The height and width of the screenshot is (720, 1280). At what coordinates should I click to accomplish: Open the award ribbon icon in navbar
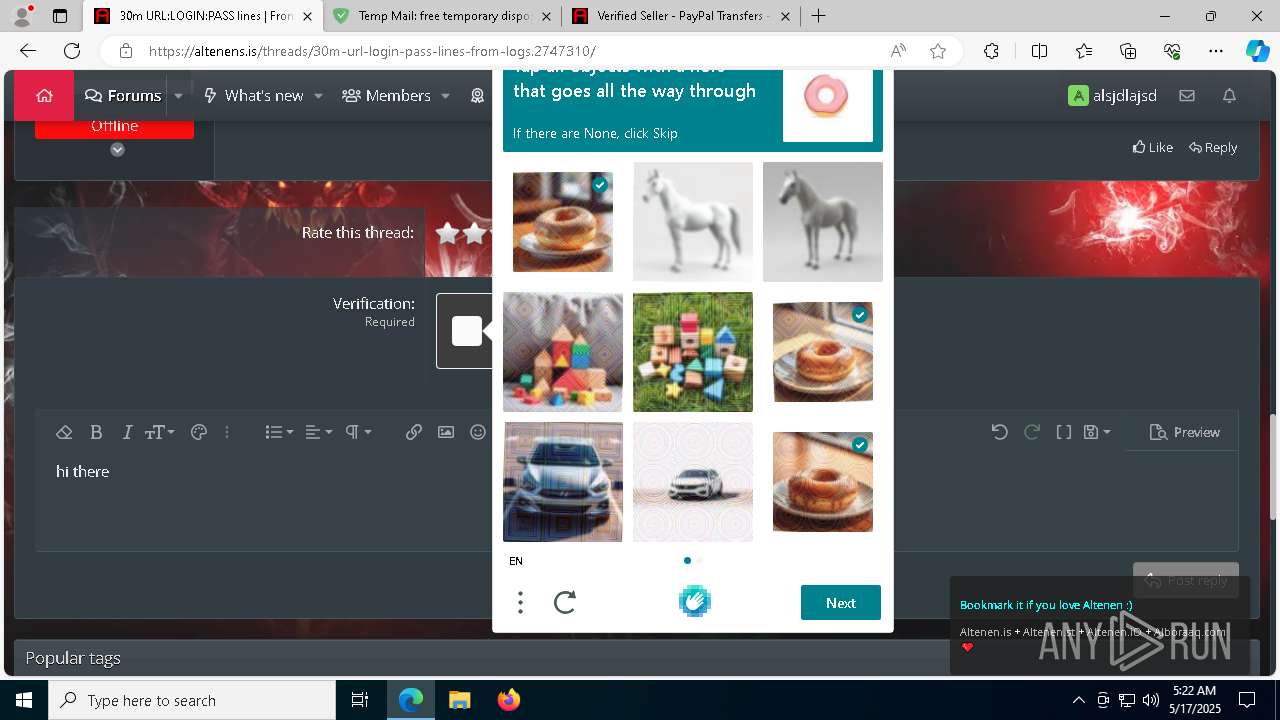click(477, 96)
